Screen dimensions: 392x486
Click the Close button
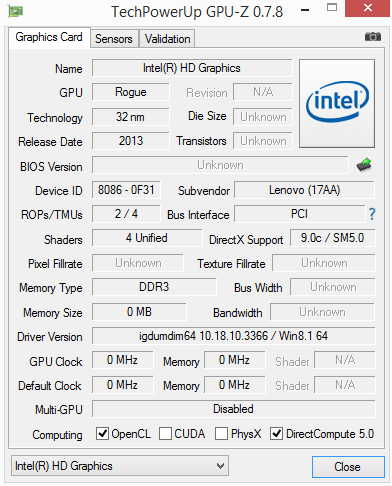pos(348,467)
